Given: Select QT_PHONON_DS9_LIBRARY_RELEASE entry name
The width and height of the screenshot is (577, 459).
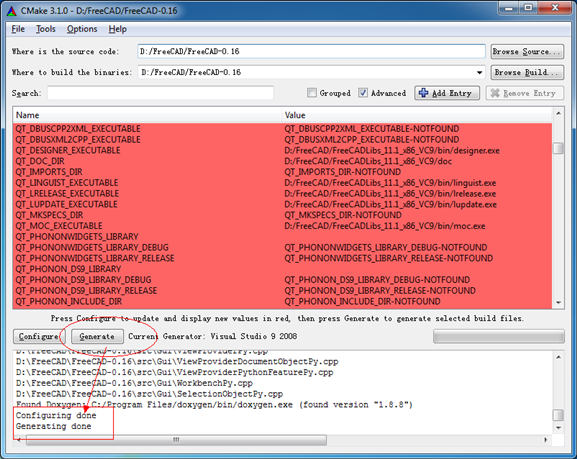Looking at the screenshot, I should point(86,290).
